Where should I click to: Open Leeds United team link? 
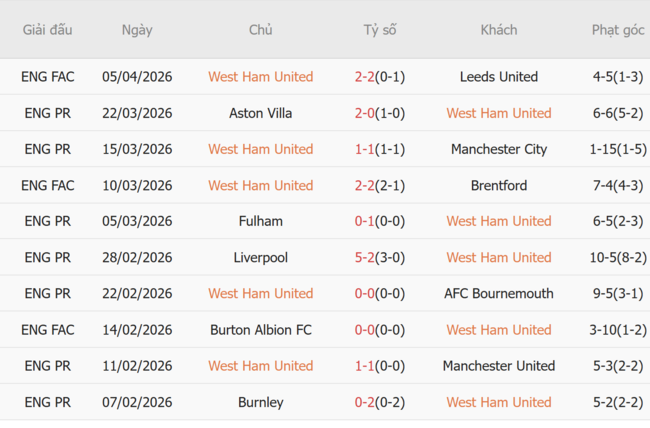[498, 77]
